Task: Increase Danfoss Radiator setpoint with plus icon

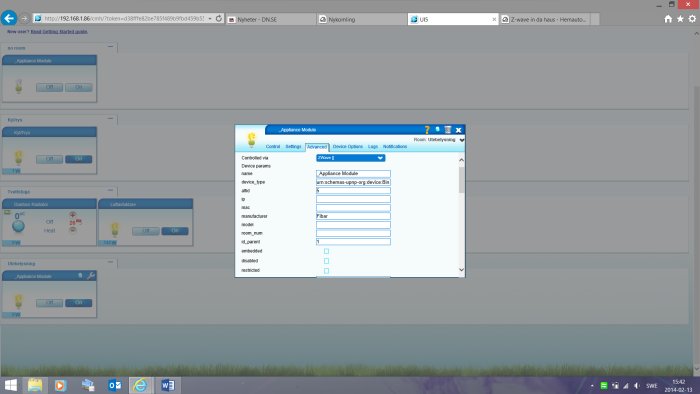Action: click(x=72, y=215)
